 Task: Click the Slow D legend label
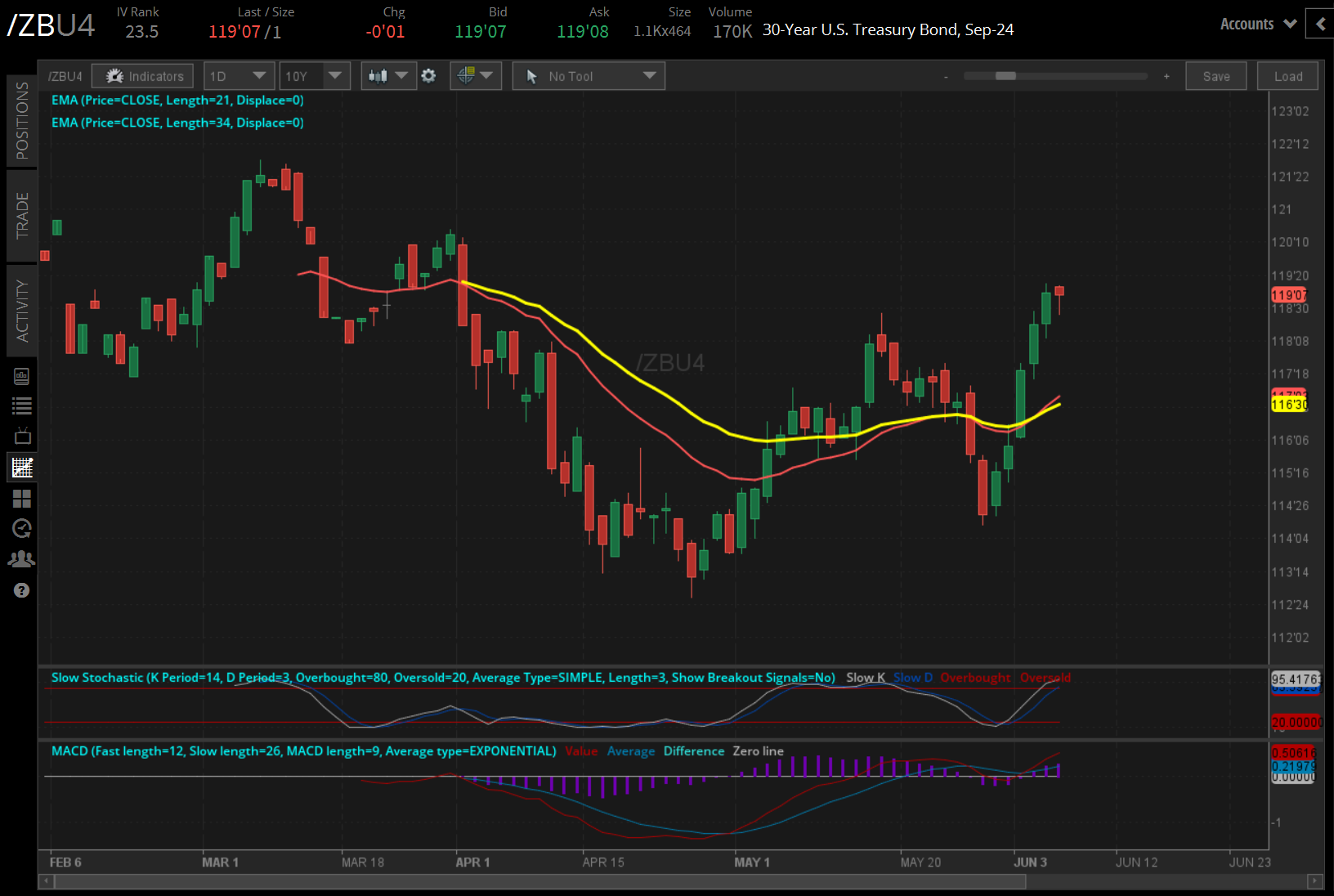[913, 678]
